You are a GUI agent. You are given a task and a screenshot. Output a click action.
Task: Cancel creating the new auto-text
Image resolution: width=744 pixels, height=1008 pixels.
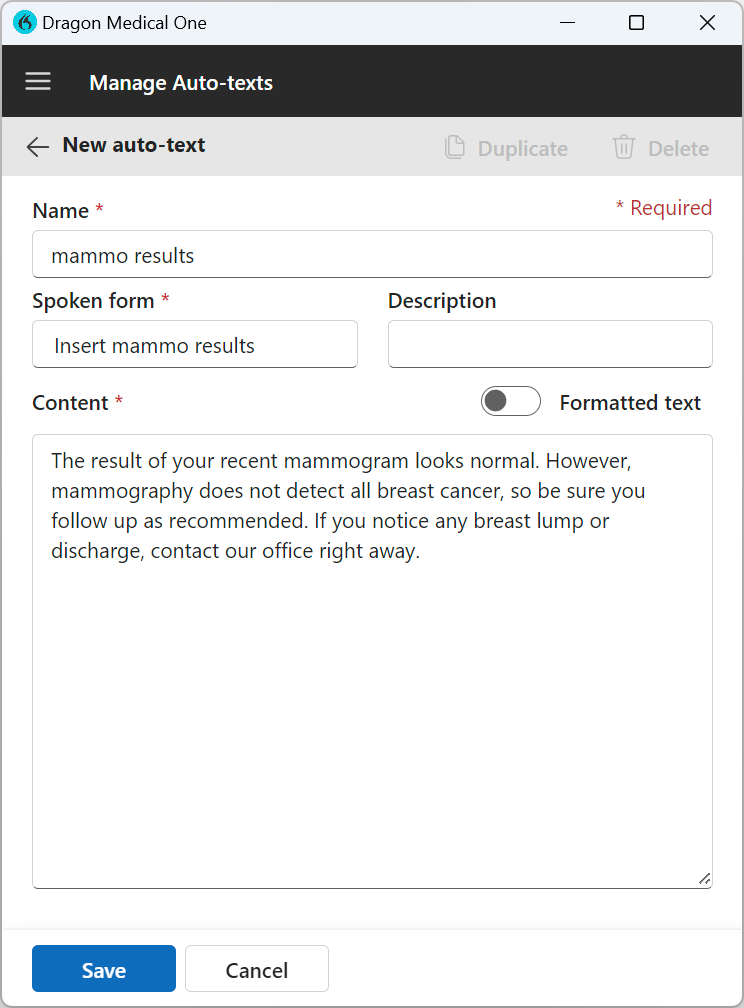pos(256,968)
